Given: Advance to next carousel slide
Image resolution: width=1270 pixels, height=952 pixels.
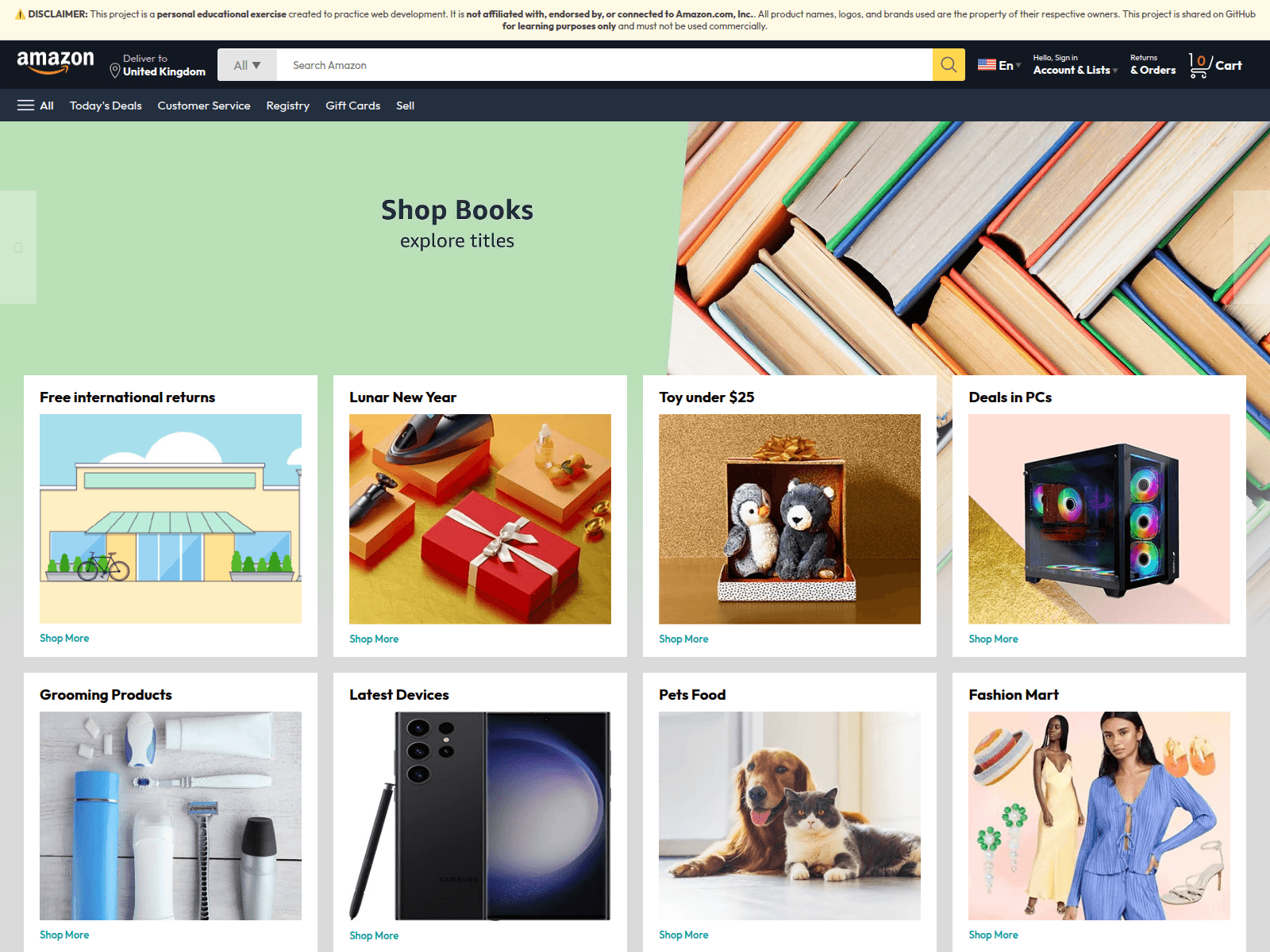Looking at the screenshot, I should [x=1252, y=248].
